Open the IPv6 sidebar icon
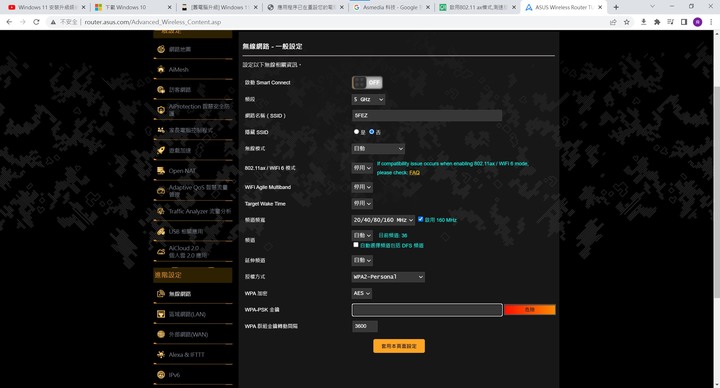Image resolution: width=720 pixels, height=388 pixels. [161, 375]
